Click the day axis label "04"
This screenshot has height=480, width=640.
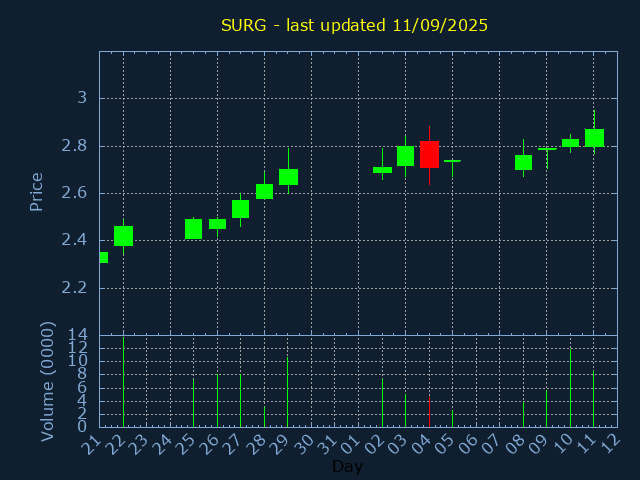(x=420, y=443)
